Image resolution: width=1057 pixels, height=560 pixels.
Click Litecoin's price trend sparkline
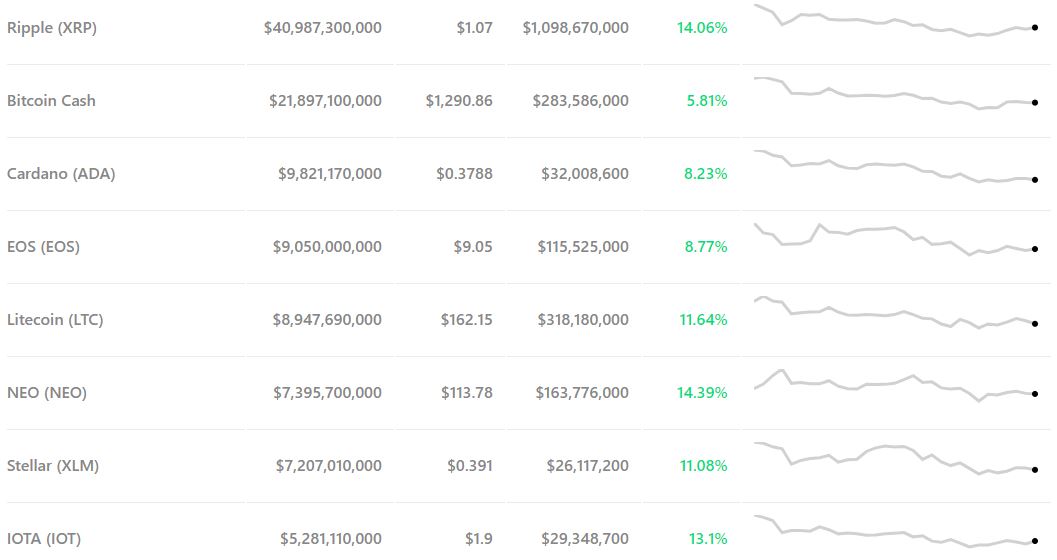(x=895, y=313)
